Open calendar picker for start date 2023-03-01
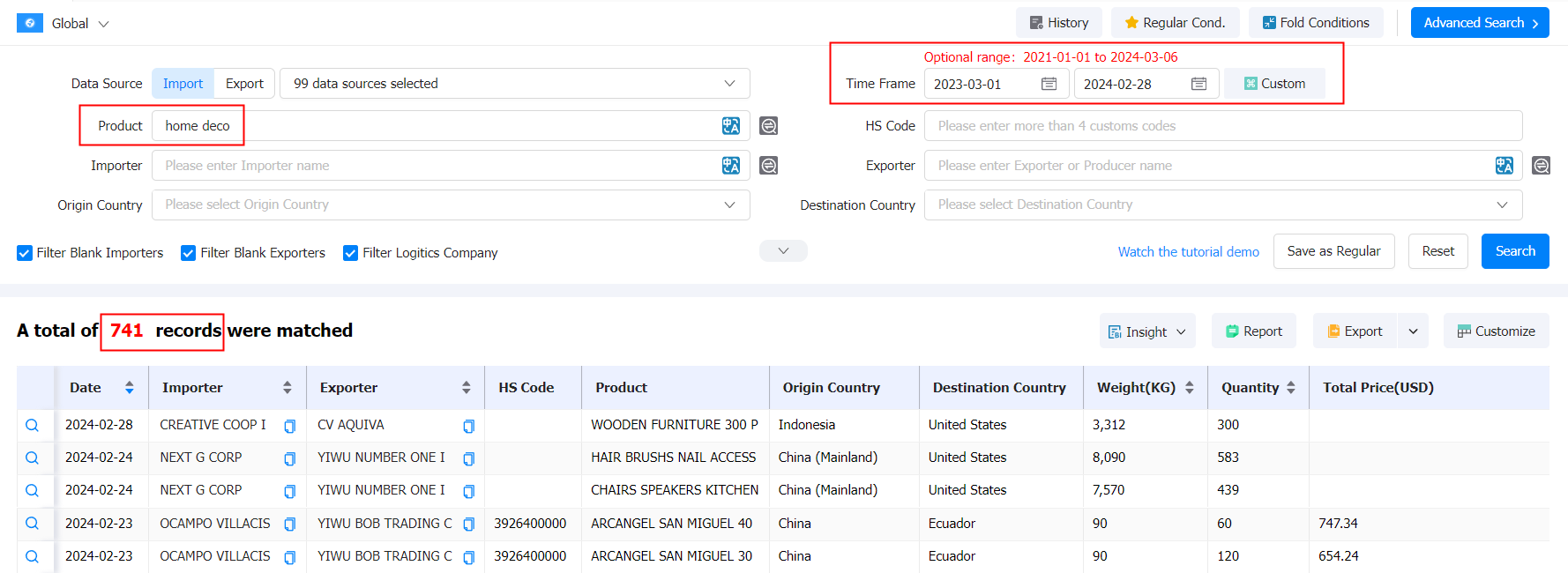The image size is (1568, 573). click(x=1049, y=84)
